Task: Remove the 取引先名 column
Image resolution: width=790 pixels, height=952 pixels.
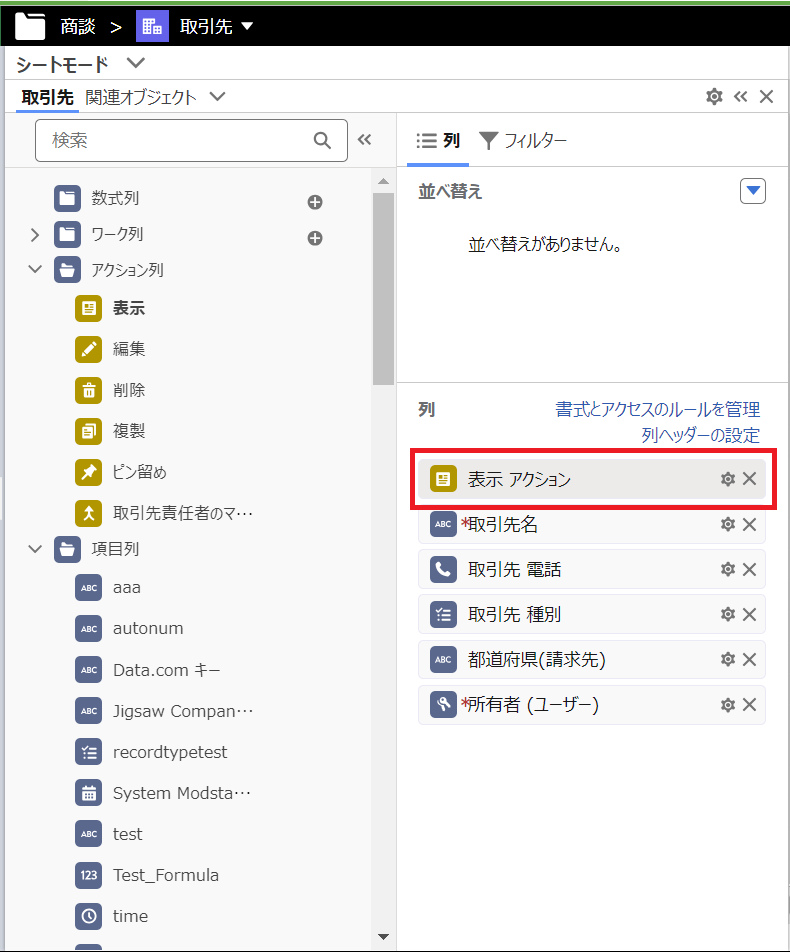Action: (749, 524)
